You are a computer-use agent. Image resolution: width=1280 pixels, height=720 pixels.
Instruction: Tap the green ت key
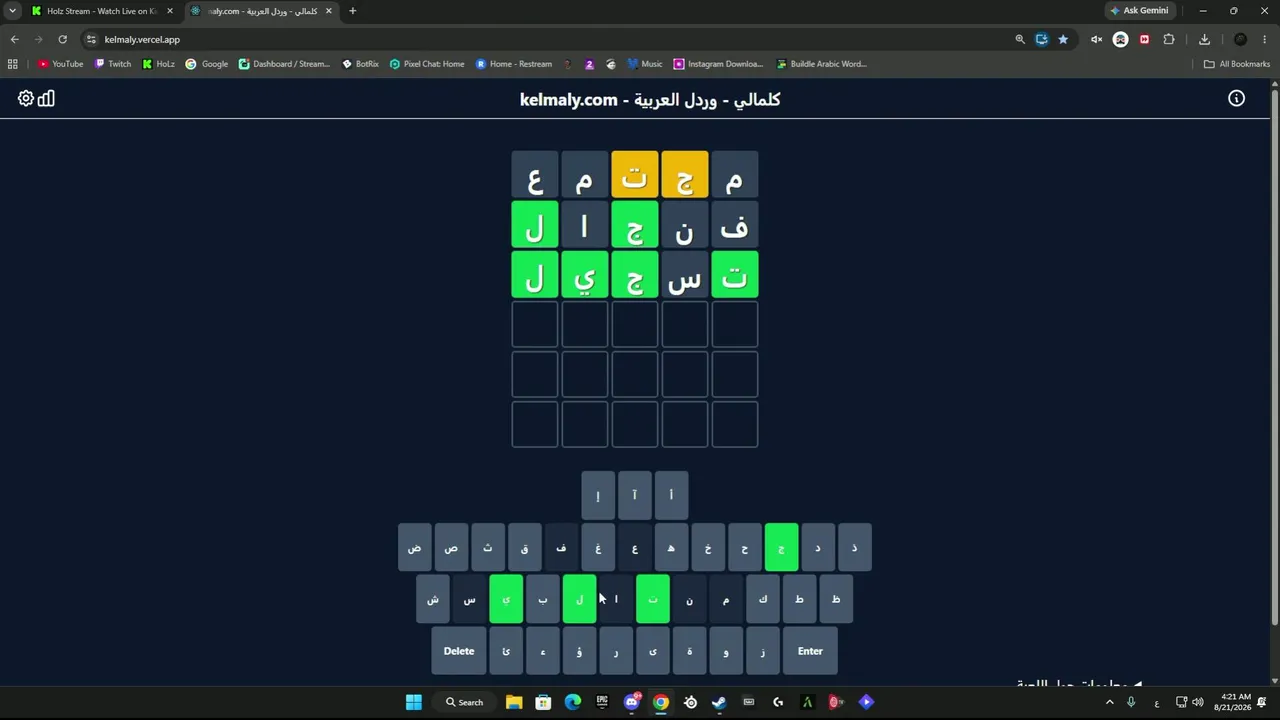pyautogui.click(x=653, y=599)
